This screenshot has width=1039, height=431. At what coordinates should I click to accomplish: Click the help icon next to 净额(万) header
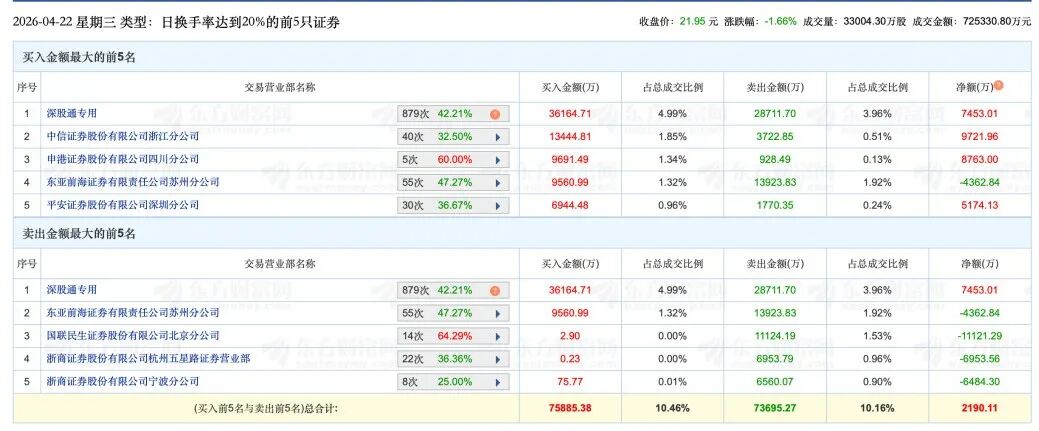[998, 86]
